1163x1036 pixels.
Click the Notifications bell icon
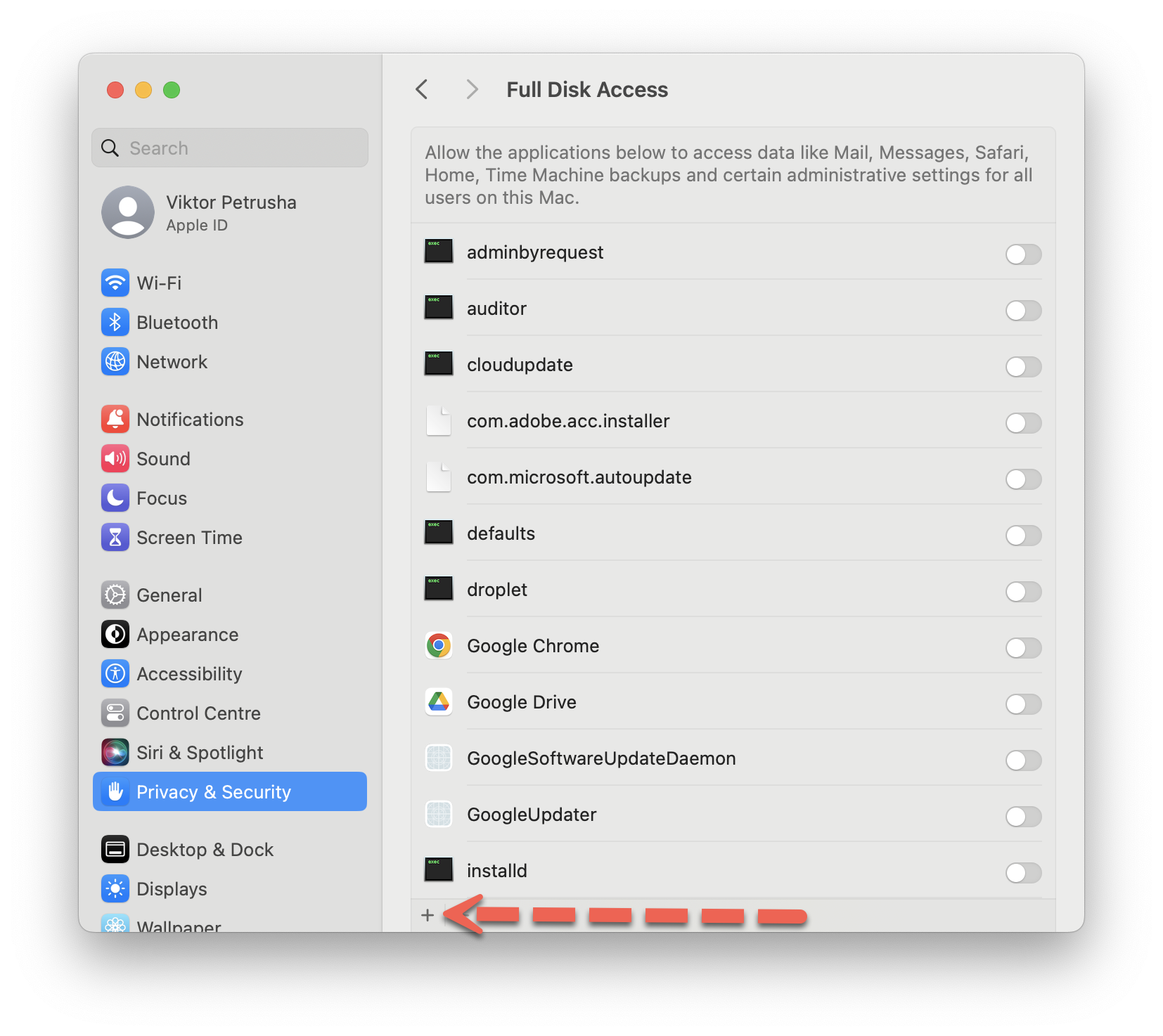(x=115, y=420)
